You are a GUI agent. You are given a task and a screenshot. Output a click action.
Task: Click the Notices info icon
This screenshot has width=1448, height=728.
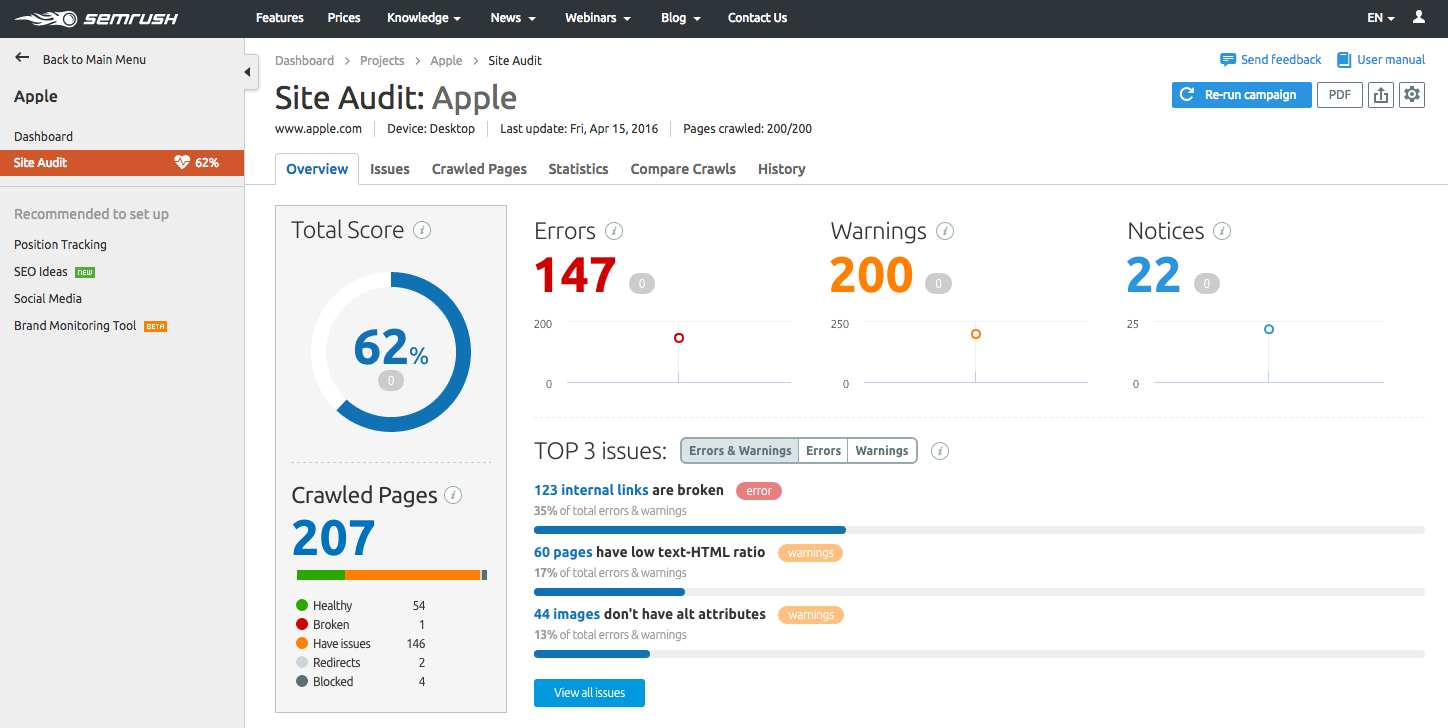[1222, 231]
